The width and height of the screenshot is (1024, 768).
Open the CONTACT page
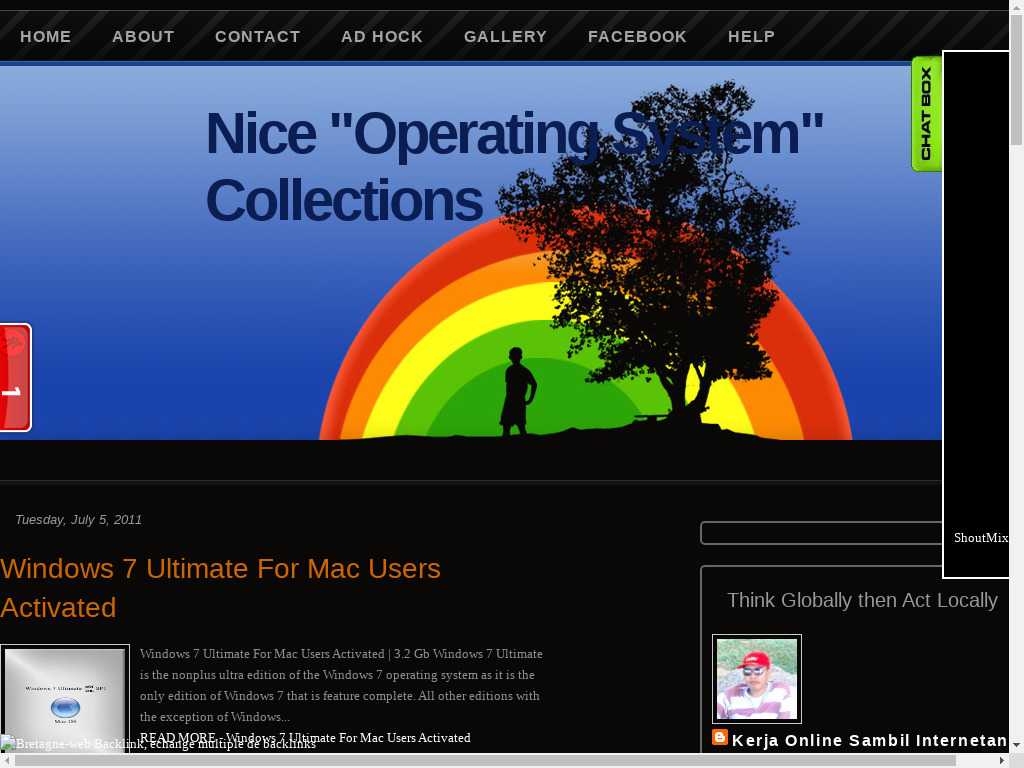coord(257,37)
